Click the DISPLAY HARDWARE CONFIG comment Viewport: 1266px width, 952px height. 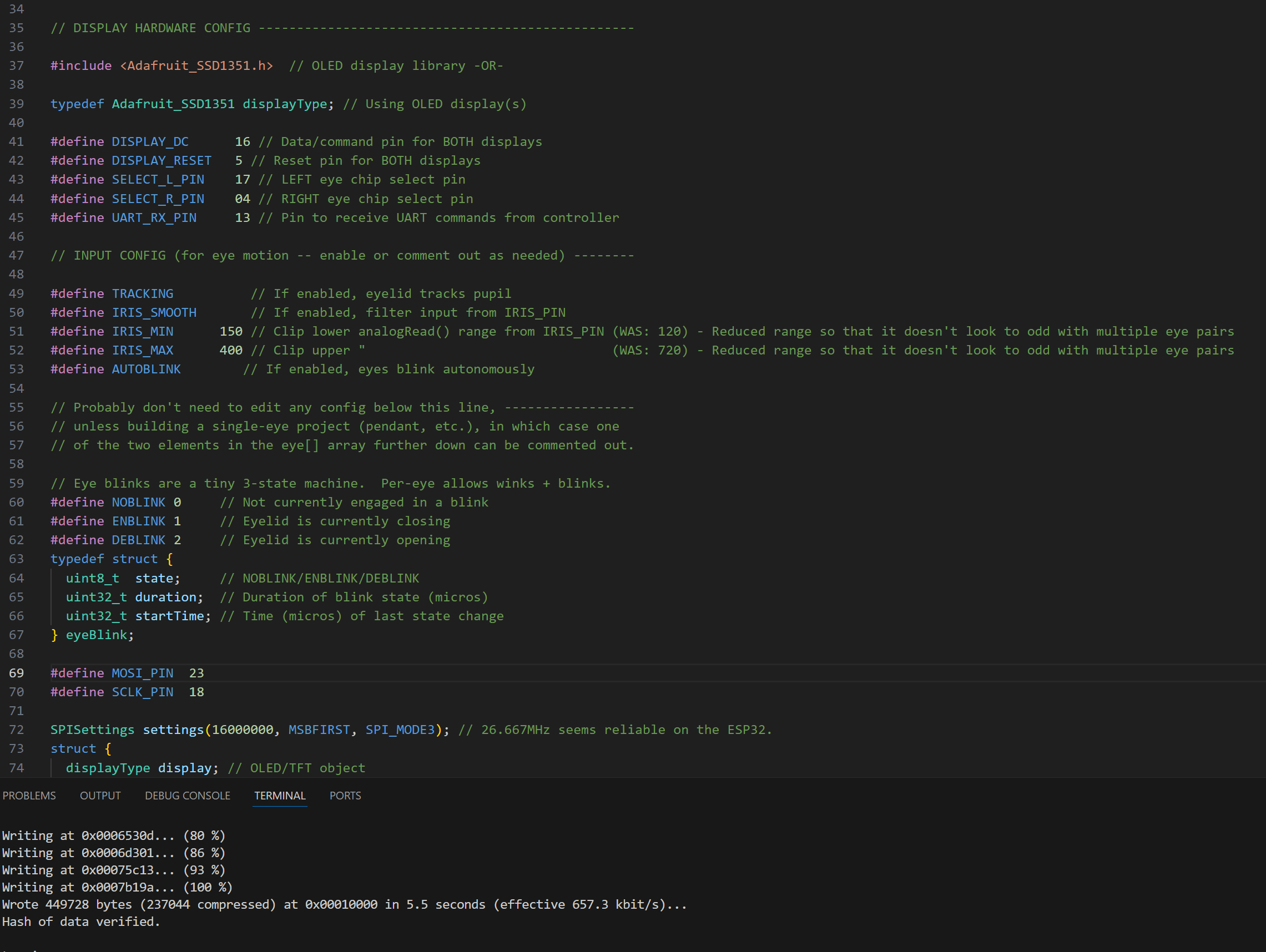click(342, 28)
